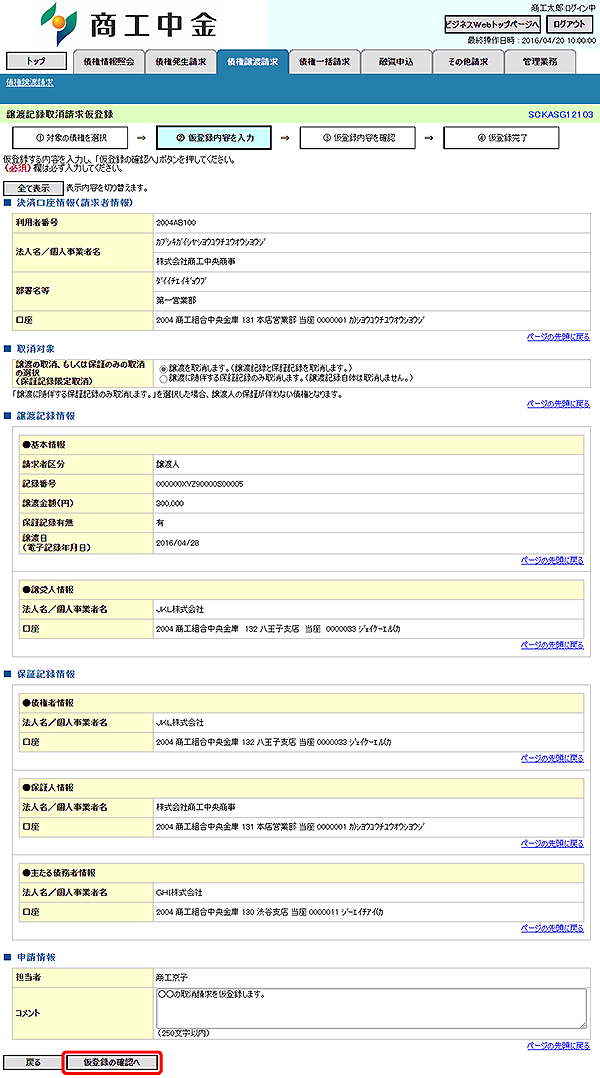This screenshot has height=1078, width=600.
Task: Click the 請求者区分 value 譲渡人
Action: click(x=168, y=464)
